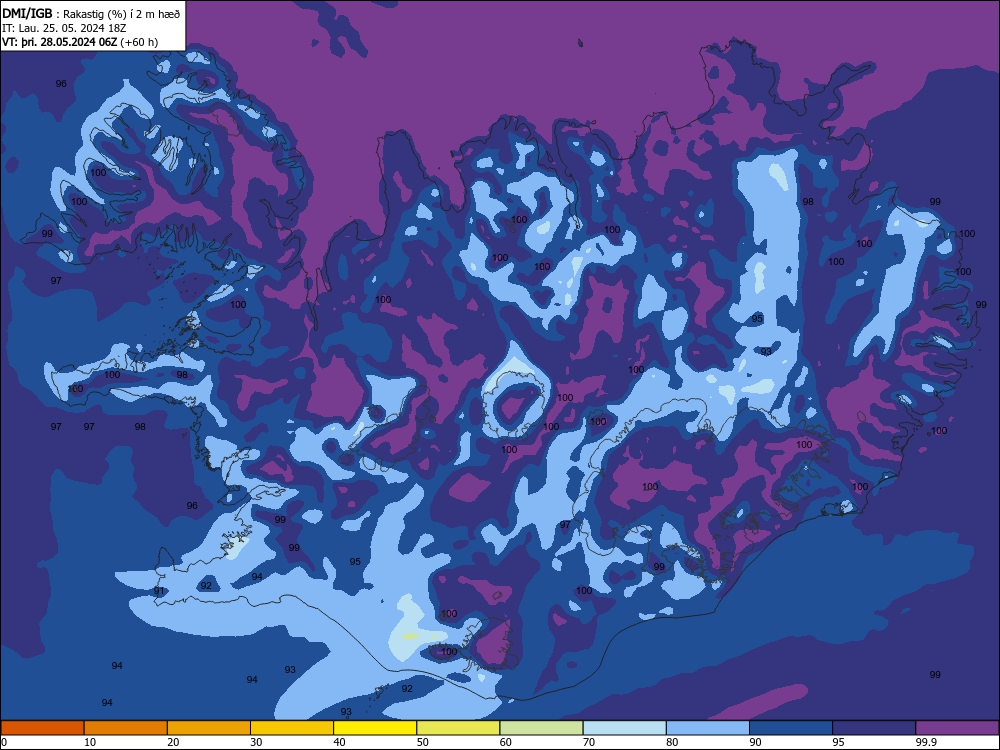Select the 'VT: þri. 28.05.2024 06Z' text
Screen dimensions: 1000x750
click(x=59, y=42)
